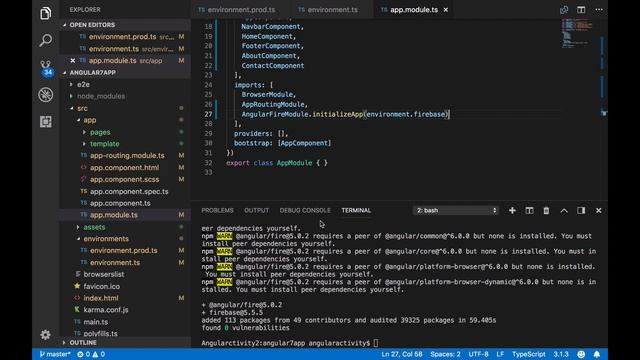The width and height of the screenshot is (640, 360).
Task: Create a new terminal with plus icon
Action: pos(512,211)
